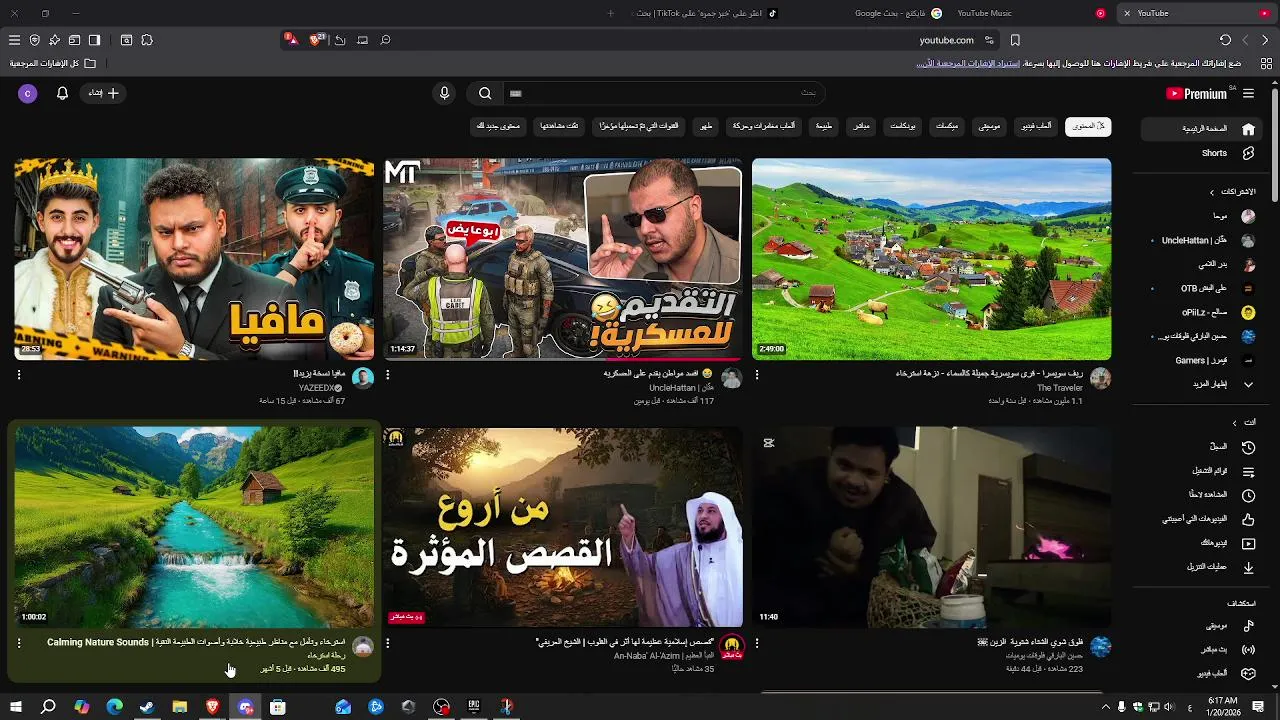
Task: Click the keyboard icon in search box
Action: pyautogui.click(x=516, y=93)
